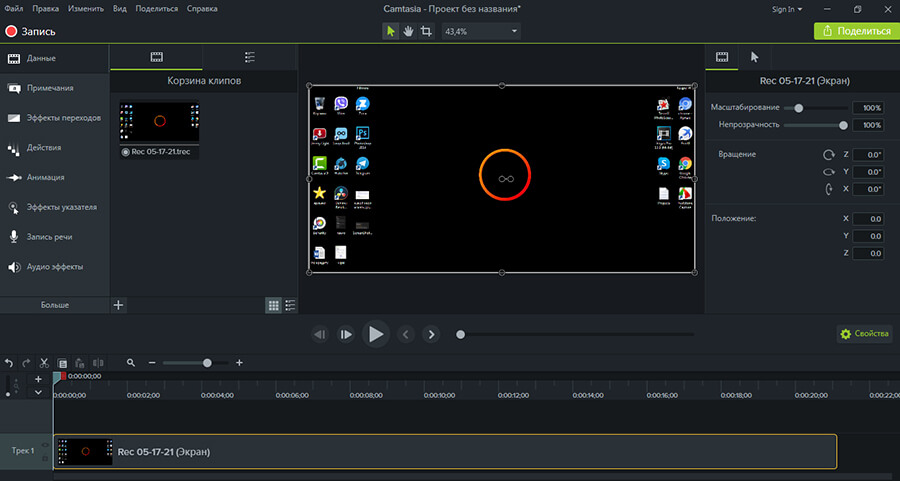900x481 pixels.
Task: Click the Свойства button
Action: pos(865,334)
